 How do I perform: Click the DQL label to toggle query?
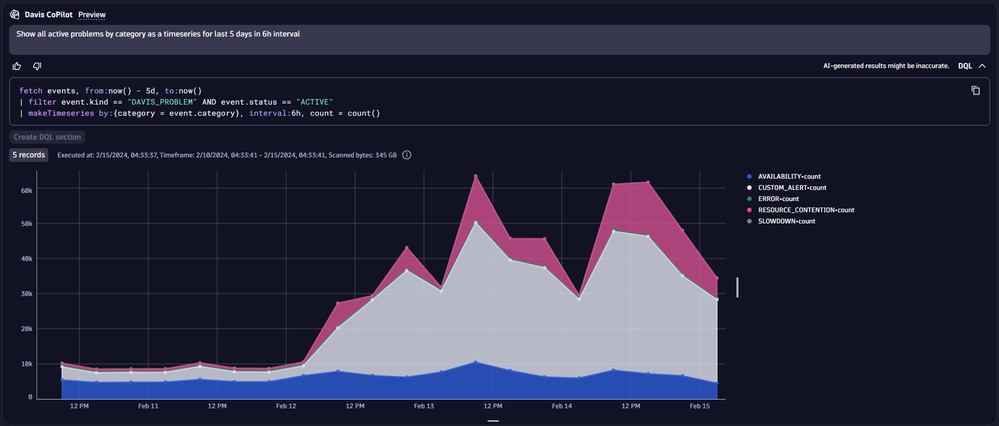[x=964, y=66]
